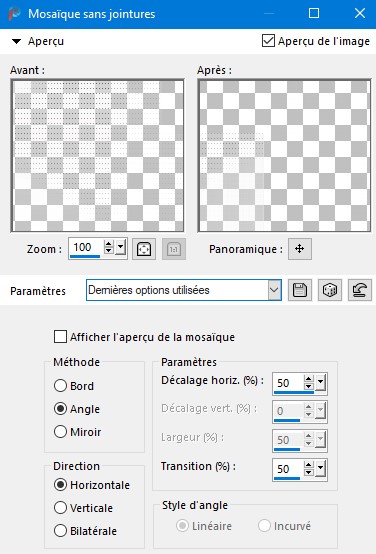The image size is (376, 554).
Task: Click the randomize parameters dice icon
Action: tap(330, 290)
